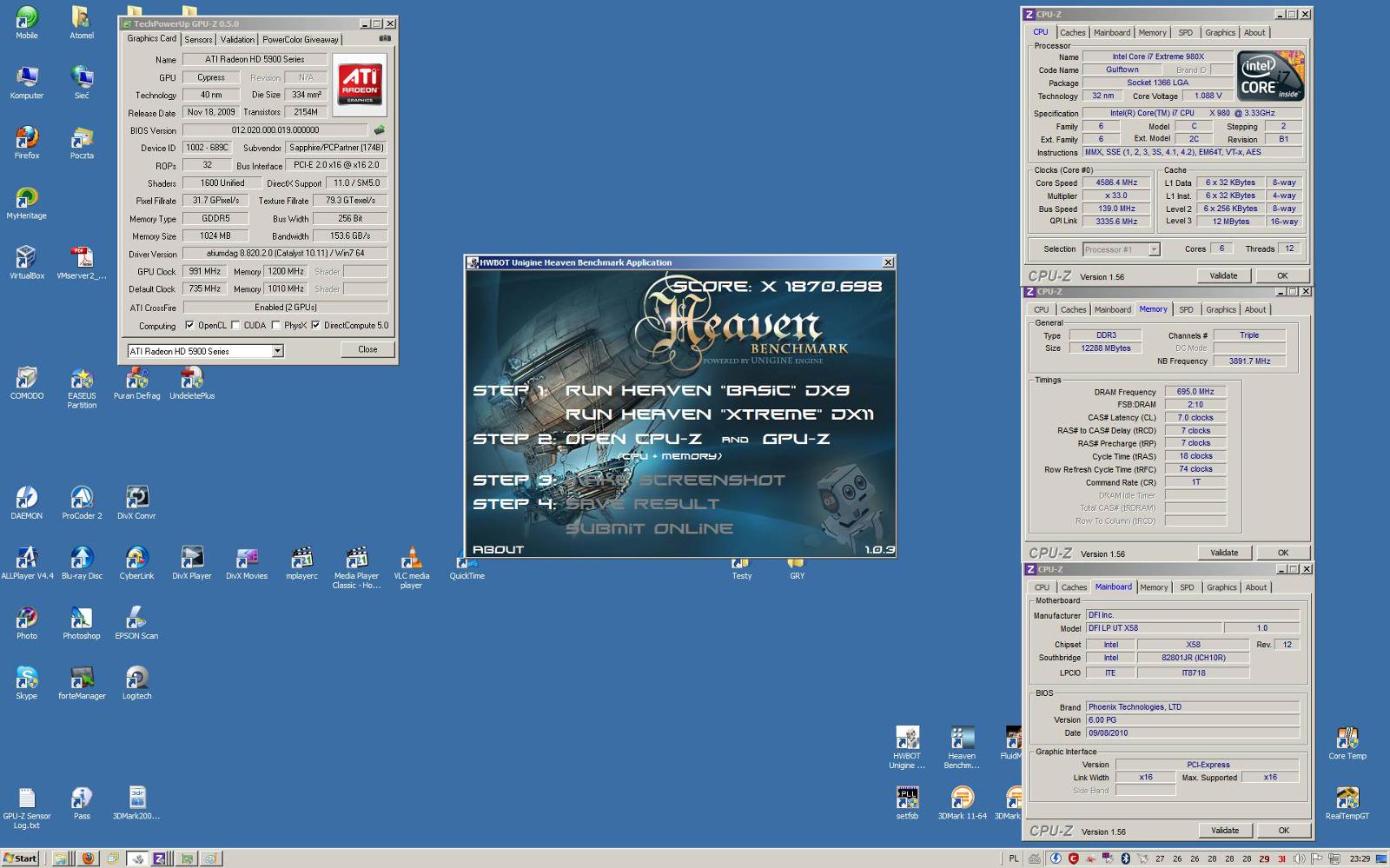Open DAEMON Tools desktop icon
Viewport: 1390px width, 868px height.
pyautogui.click(x=27, y=503)
